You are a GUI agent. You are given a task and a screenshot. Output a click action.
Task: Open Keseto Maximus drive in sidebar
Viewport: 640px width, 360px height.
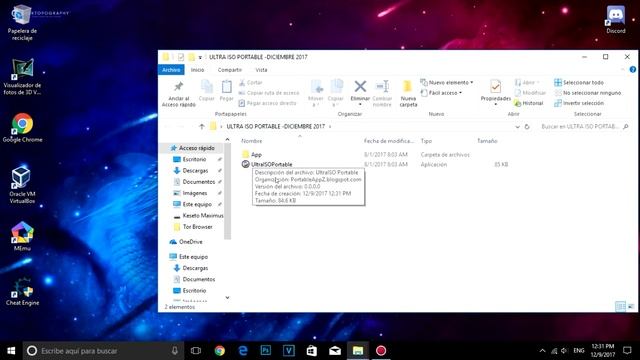203,216
